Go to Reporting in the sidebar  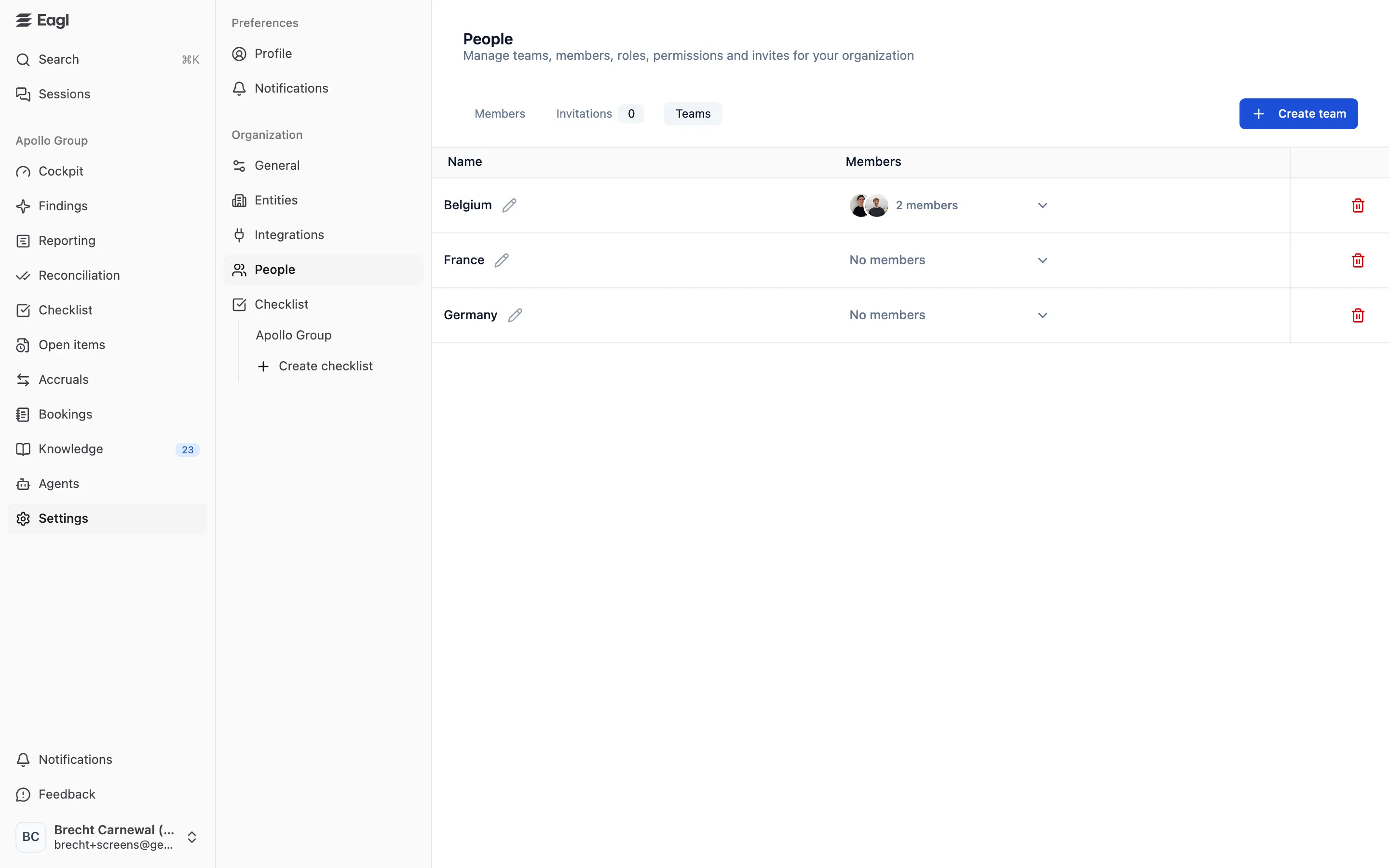coord(108,241)
